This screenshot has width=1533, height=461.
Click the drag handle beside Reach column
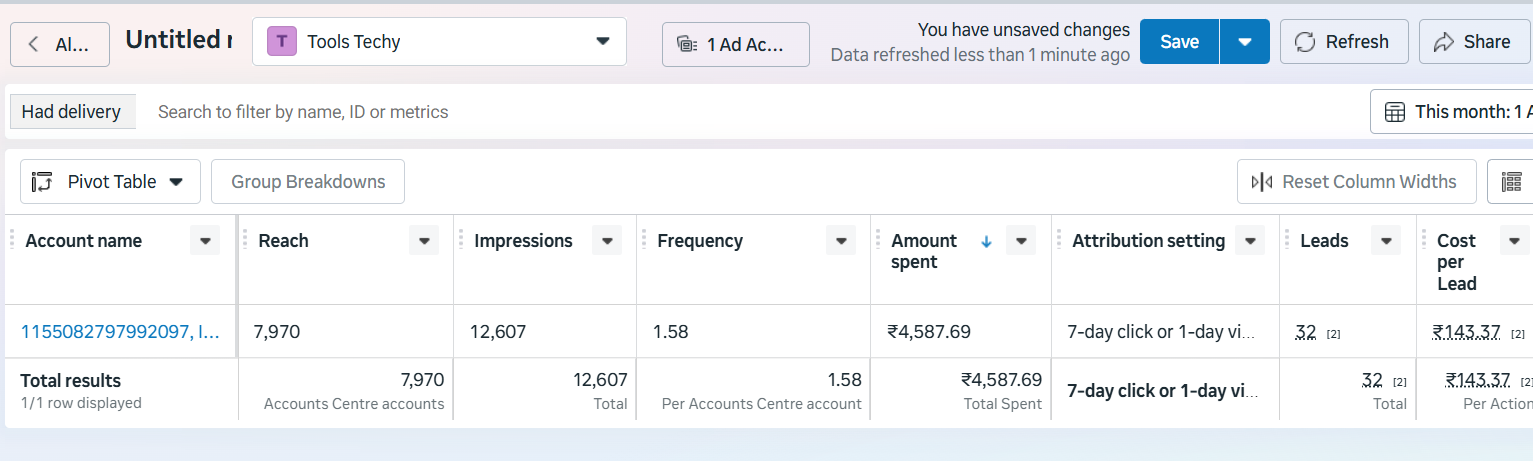point(246,240)
